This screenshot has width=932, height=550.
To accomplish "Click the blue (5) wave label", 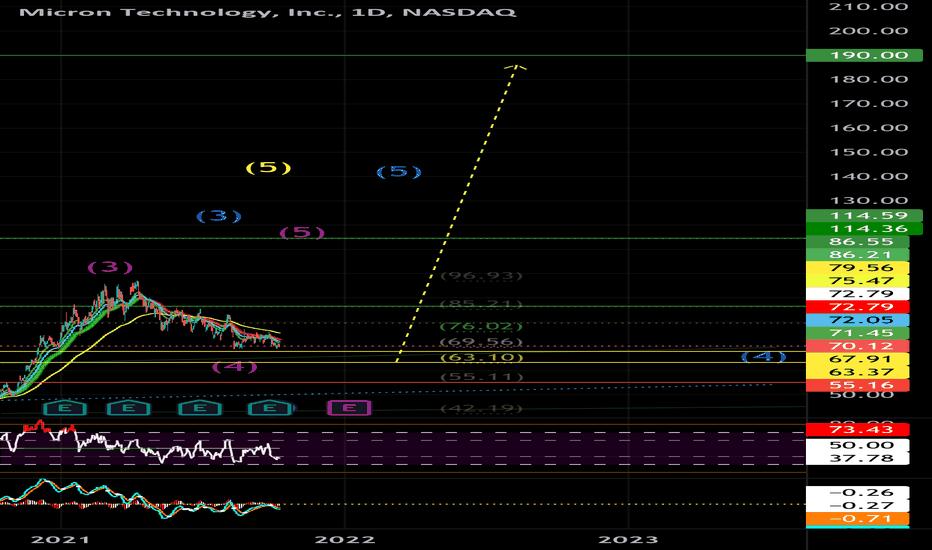I will coord(399,172).
